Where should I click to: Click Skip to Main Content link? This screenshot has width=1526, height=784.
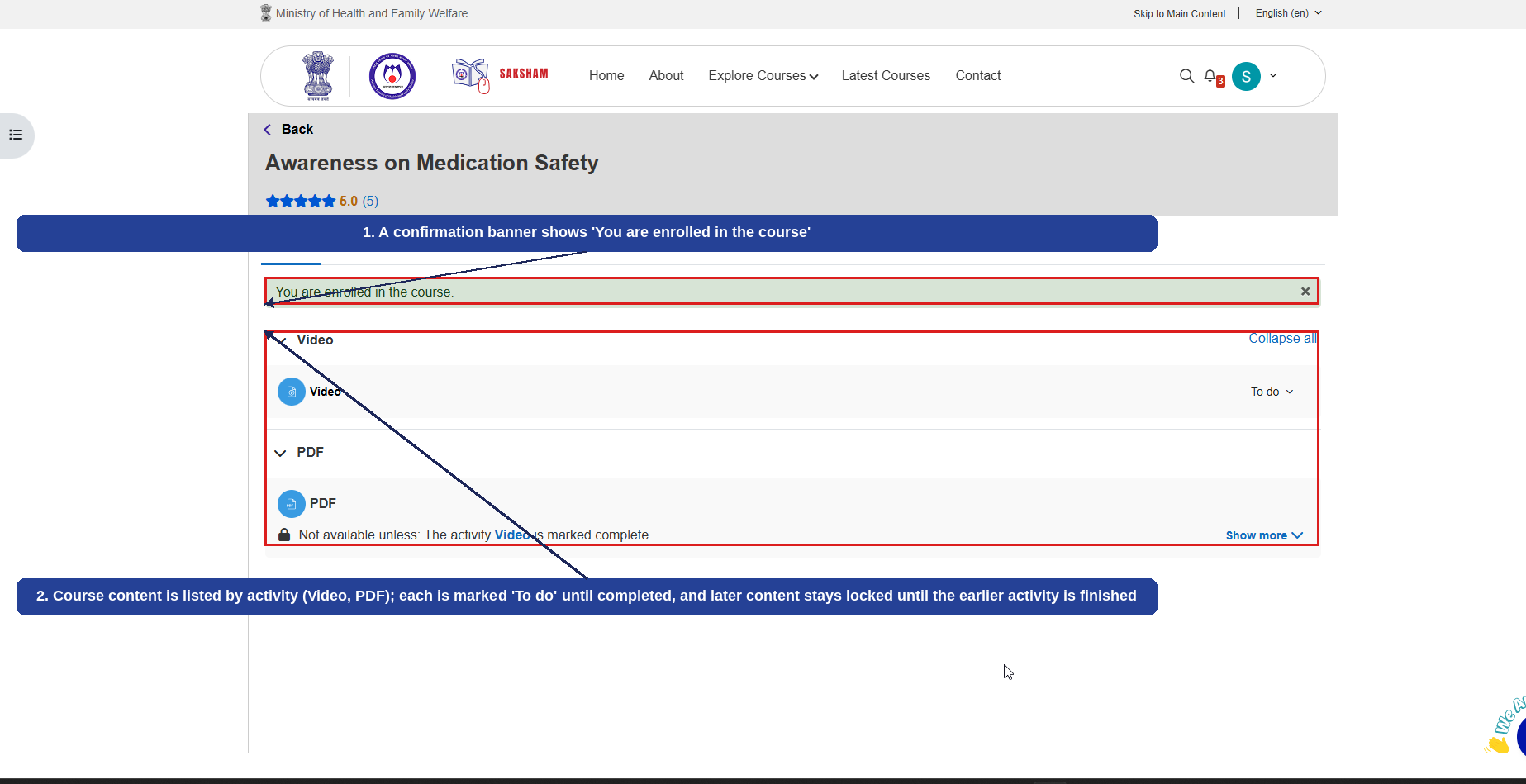pyautogui.click(x=1179, y=14)
